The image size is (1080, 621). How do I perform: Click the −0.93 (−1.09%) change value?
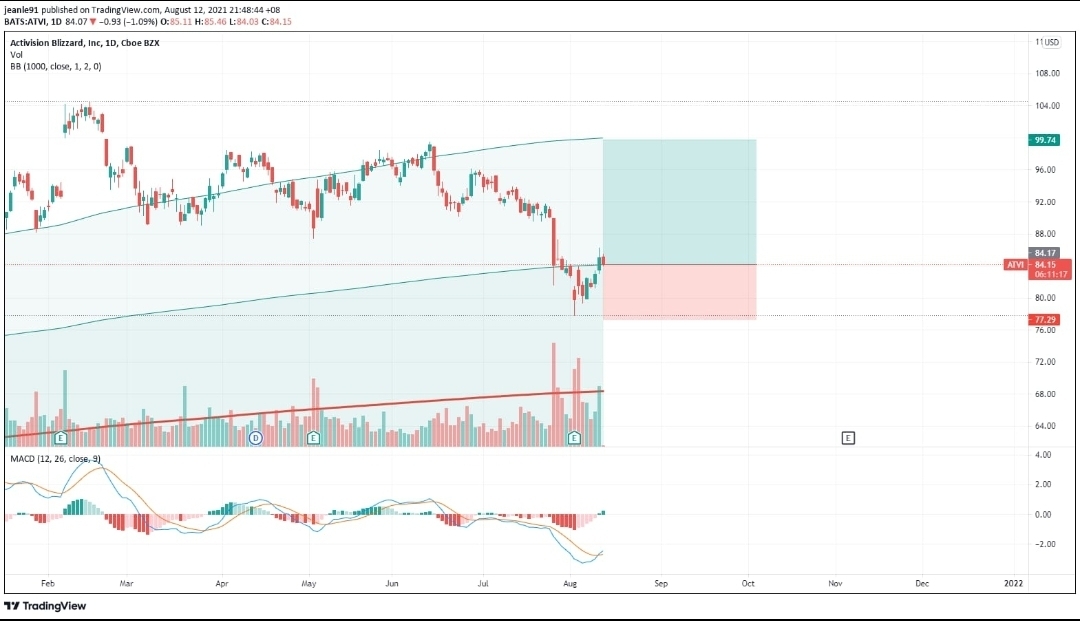pos(129,21)
